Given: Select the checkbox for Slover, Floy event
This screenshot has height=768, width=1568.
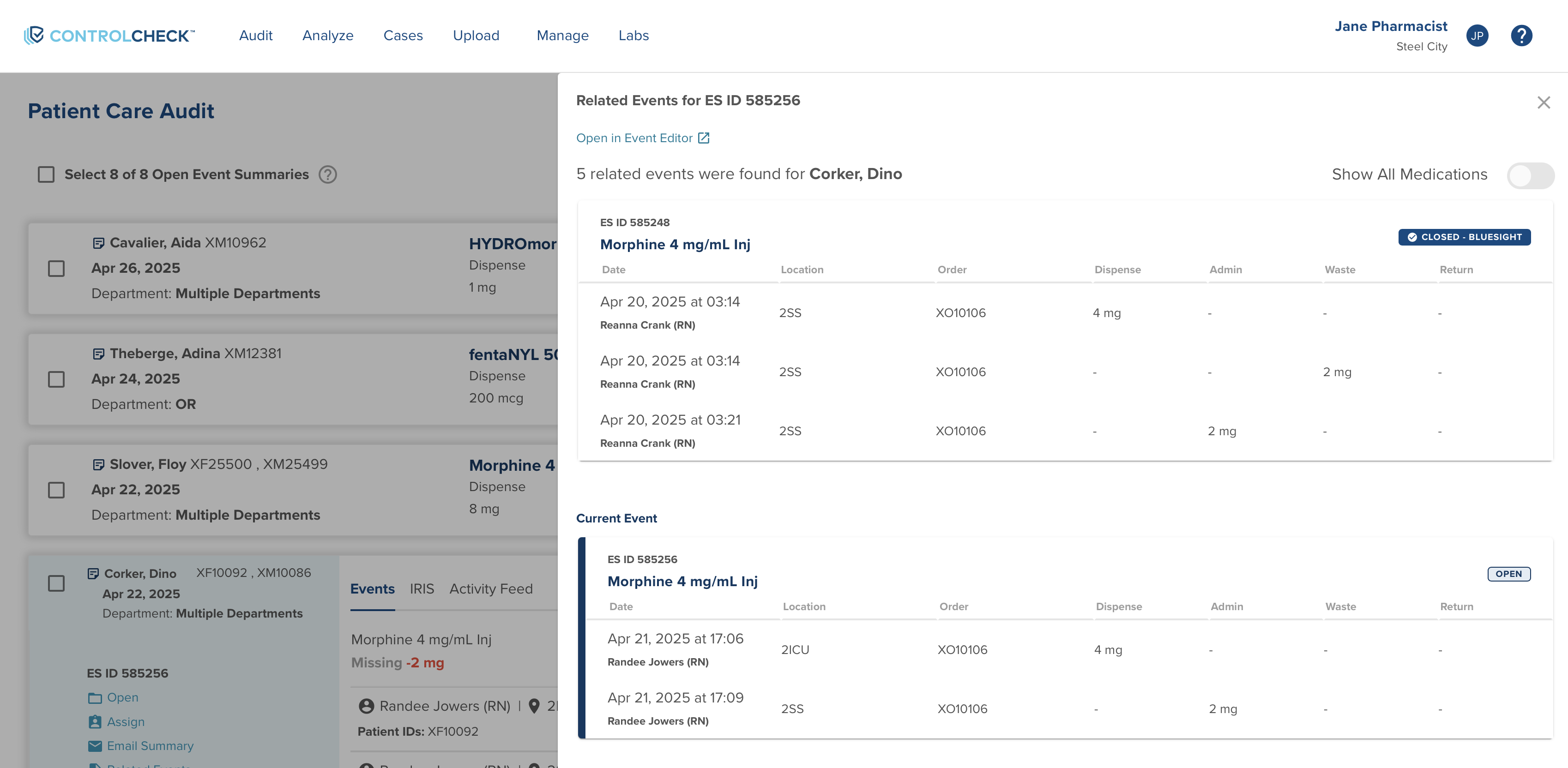Looking at the screenshot, I should (56, 490).
